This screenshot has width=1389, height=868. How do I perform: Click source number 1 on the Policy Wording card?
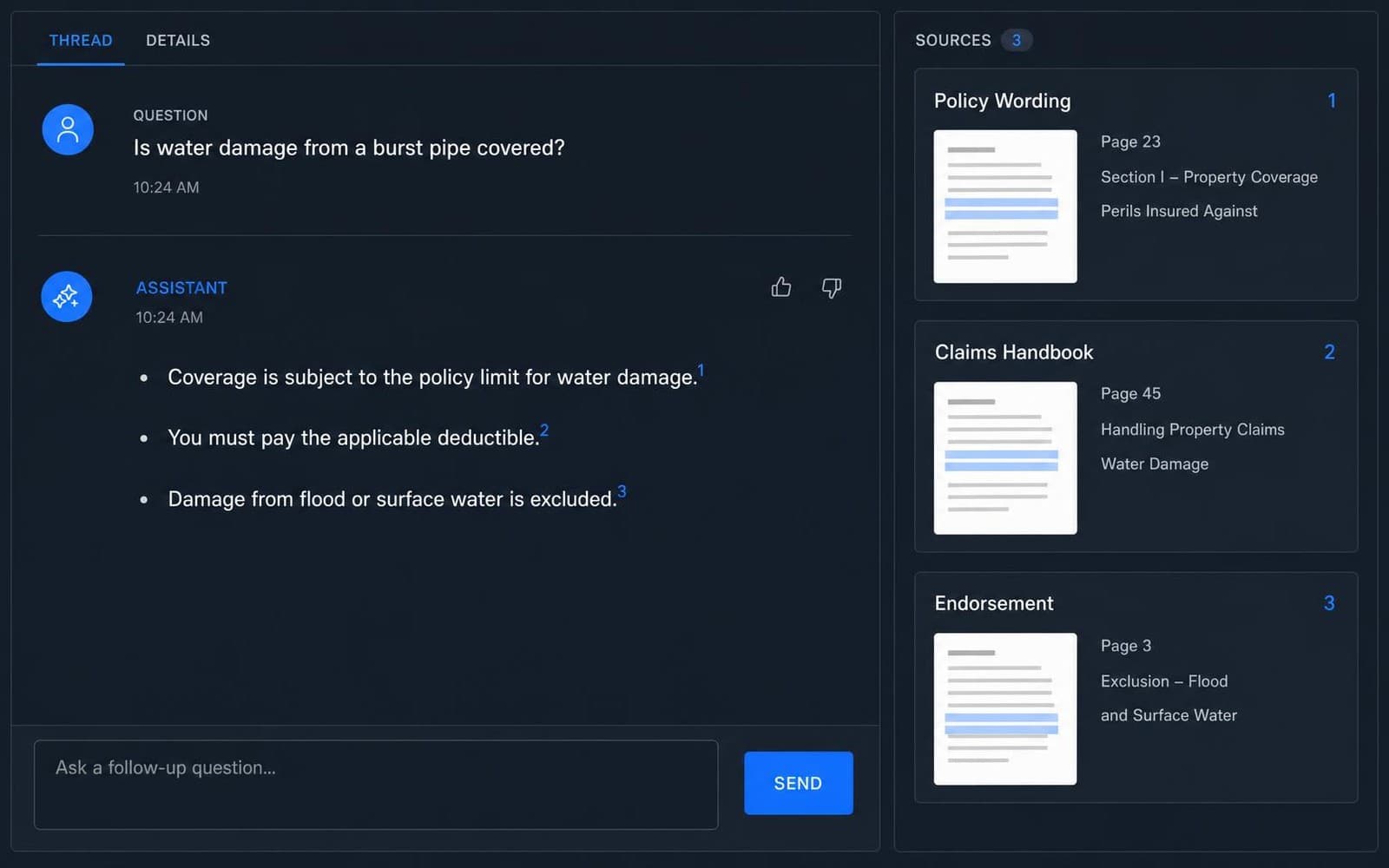(1332, 101)
